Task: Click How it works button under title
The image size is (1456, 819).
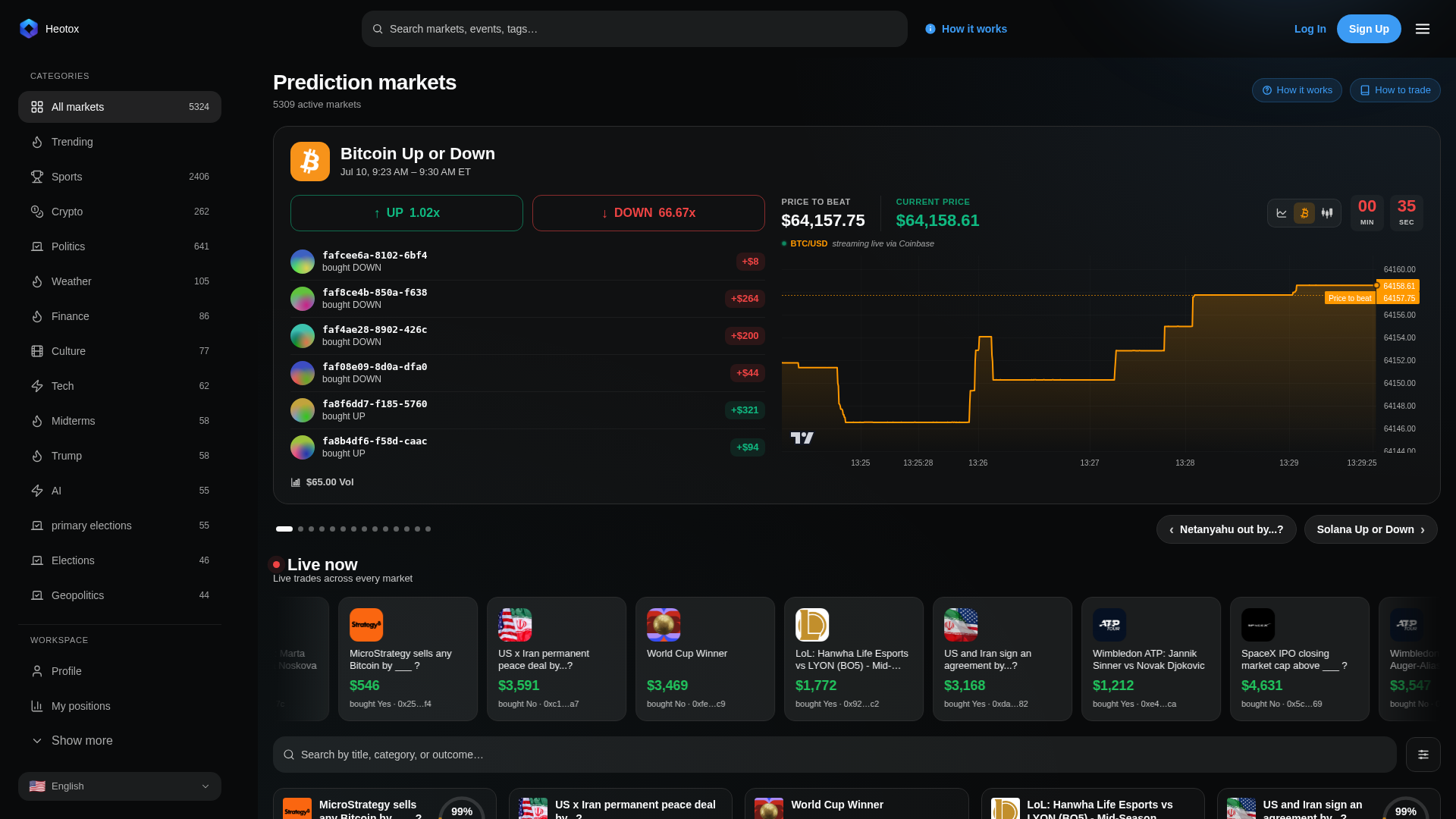Action: click(1297, 90)
